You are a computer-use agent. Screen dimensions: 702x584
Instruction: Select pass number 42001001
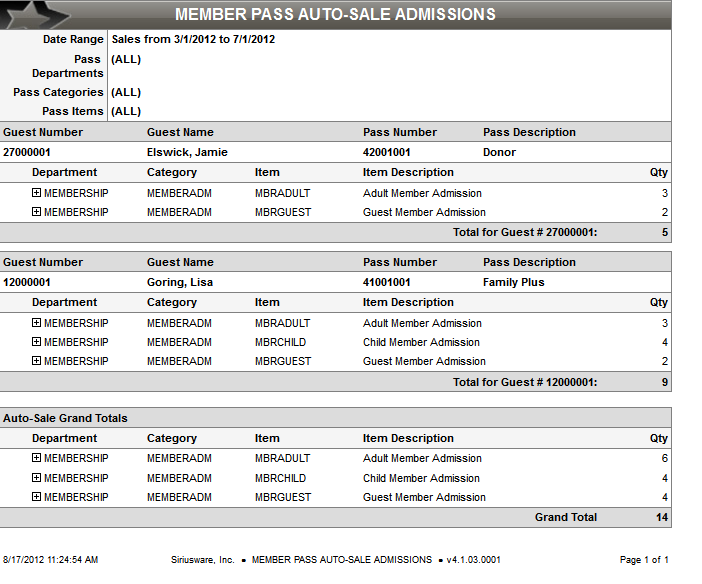pos(386,152)
